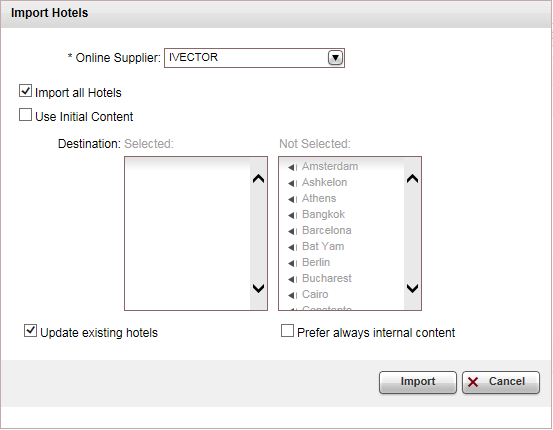
Task: Click up arrow of Selected list scrollbar
Action: pos(259,179)
